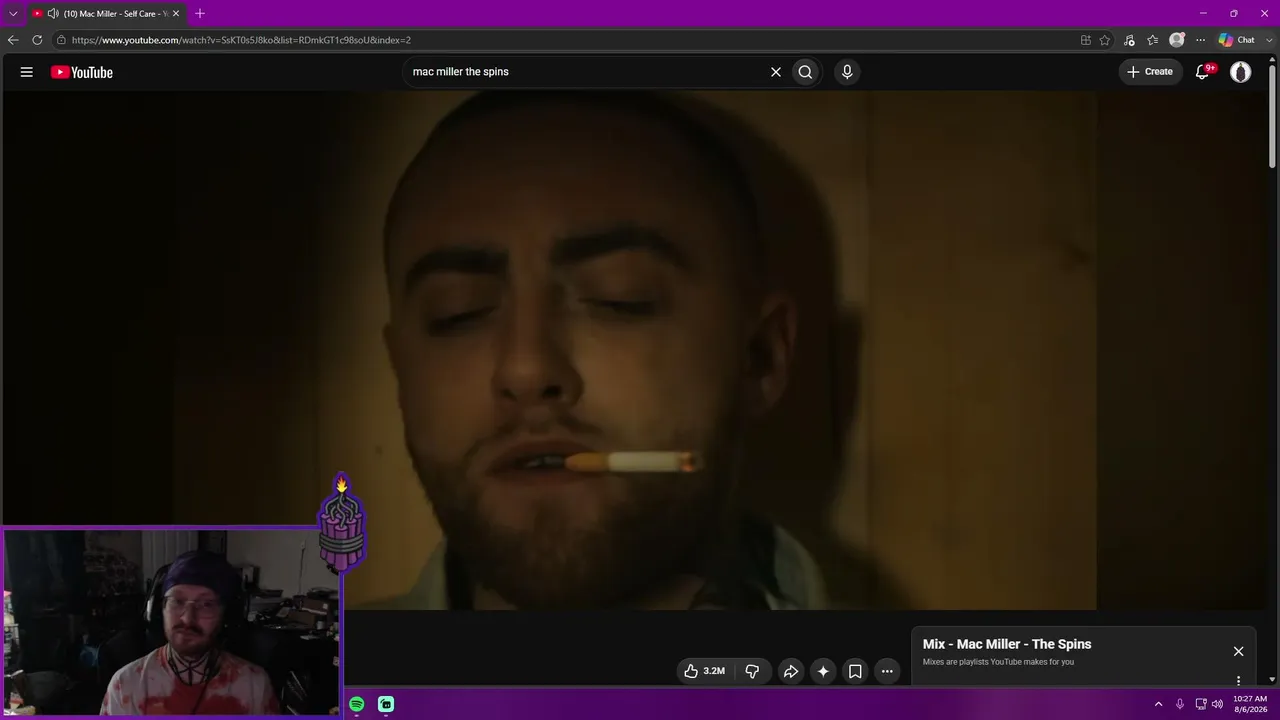Screen dimensions: 1280x720
Task: Save the video with bookmark icon
Action: coord(855,671)
